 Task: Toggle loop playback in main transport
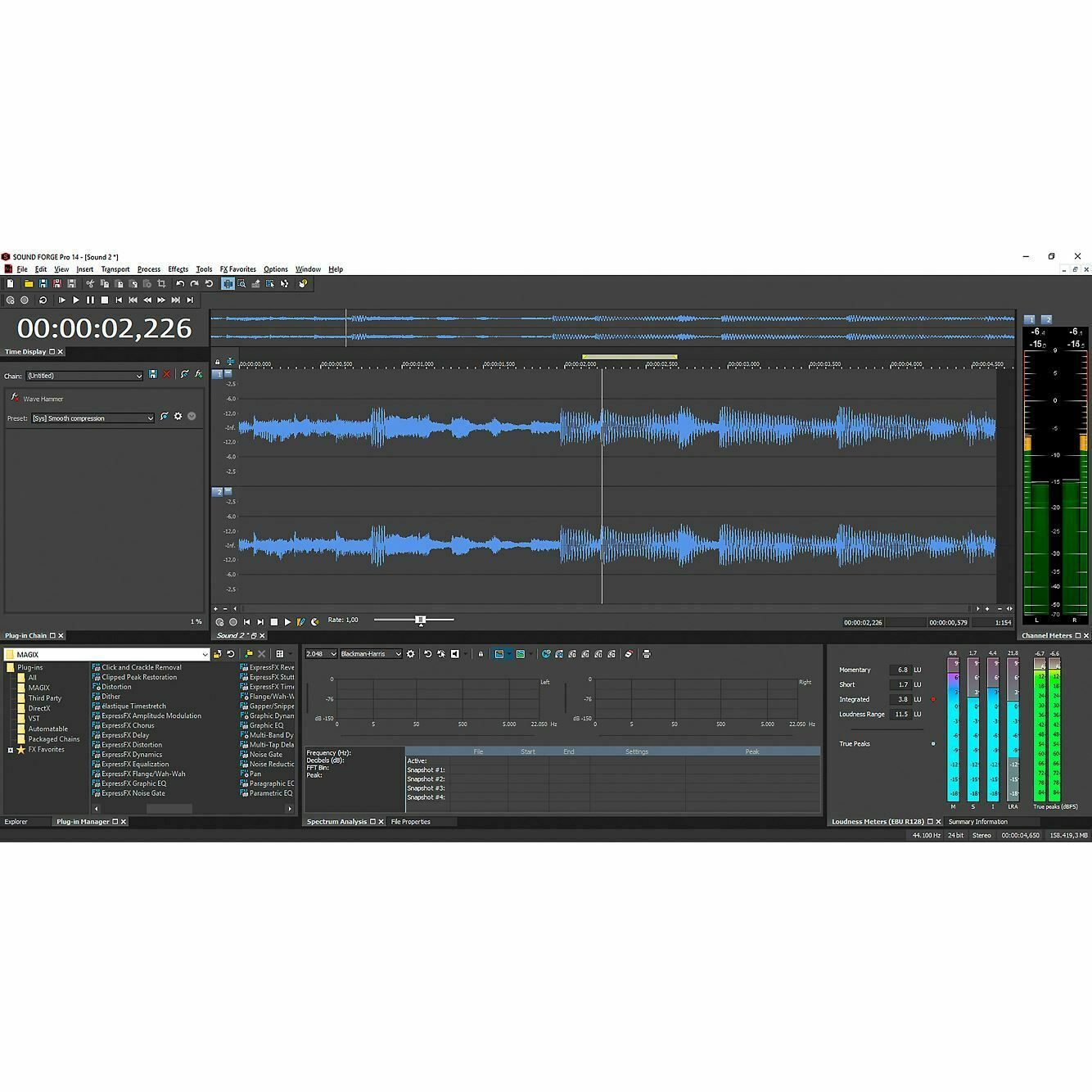pos(43,300)
